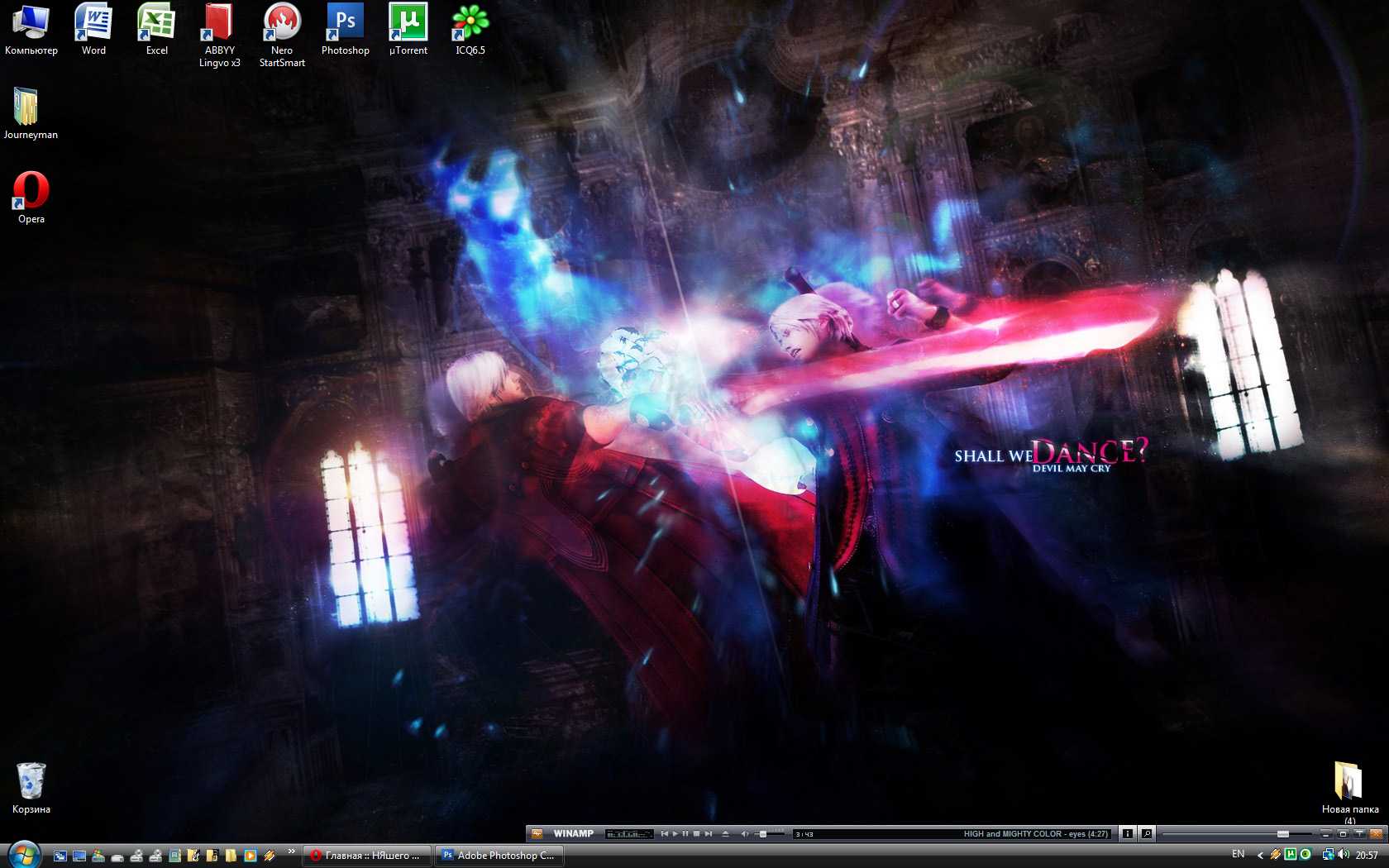Click the song title HIGH and MIGHTY COLOR
The height and width of the screenshot is (868, 1389).
[1036, 834]
